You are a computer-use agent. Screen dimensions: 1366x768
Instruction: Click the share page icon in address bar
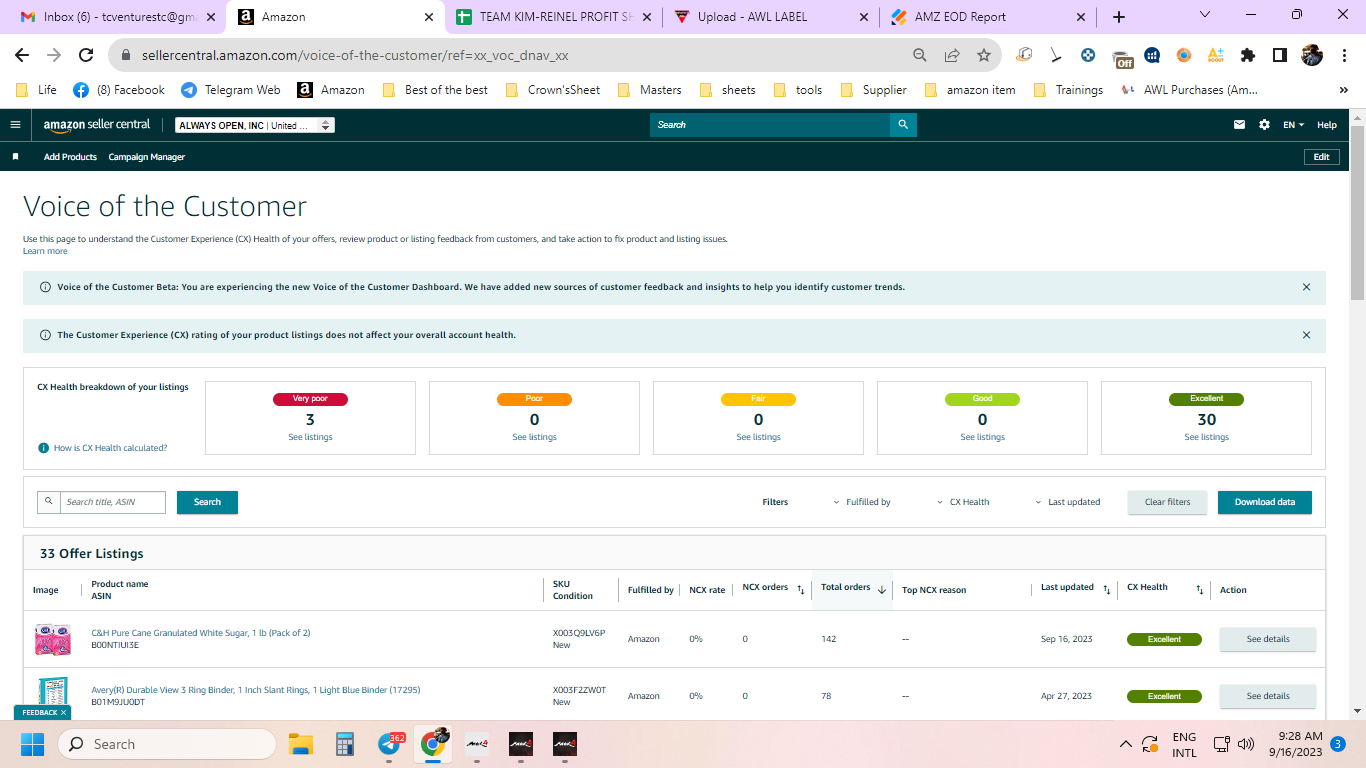coord(952,55)
